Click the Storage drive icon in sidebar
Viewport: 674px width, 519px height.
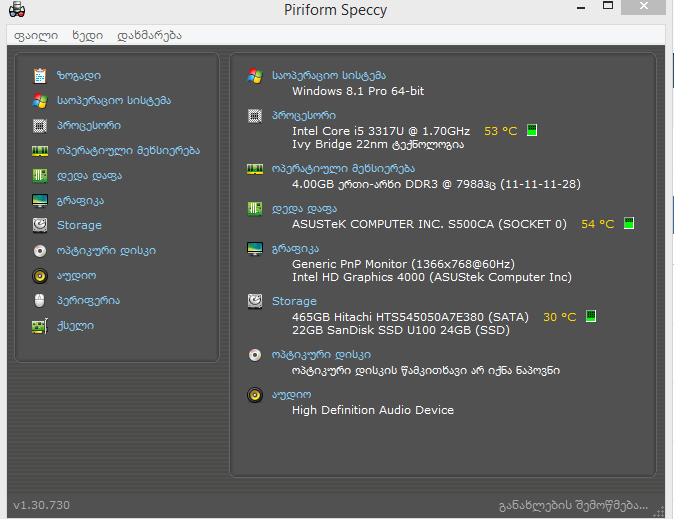40,226
